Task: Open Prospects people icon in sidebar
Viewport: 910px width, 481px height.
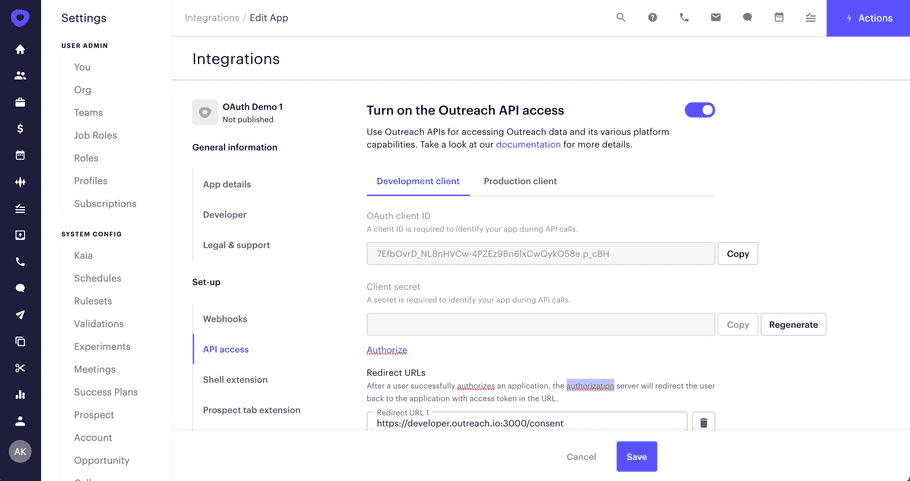Action: [20, 75]
